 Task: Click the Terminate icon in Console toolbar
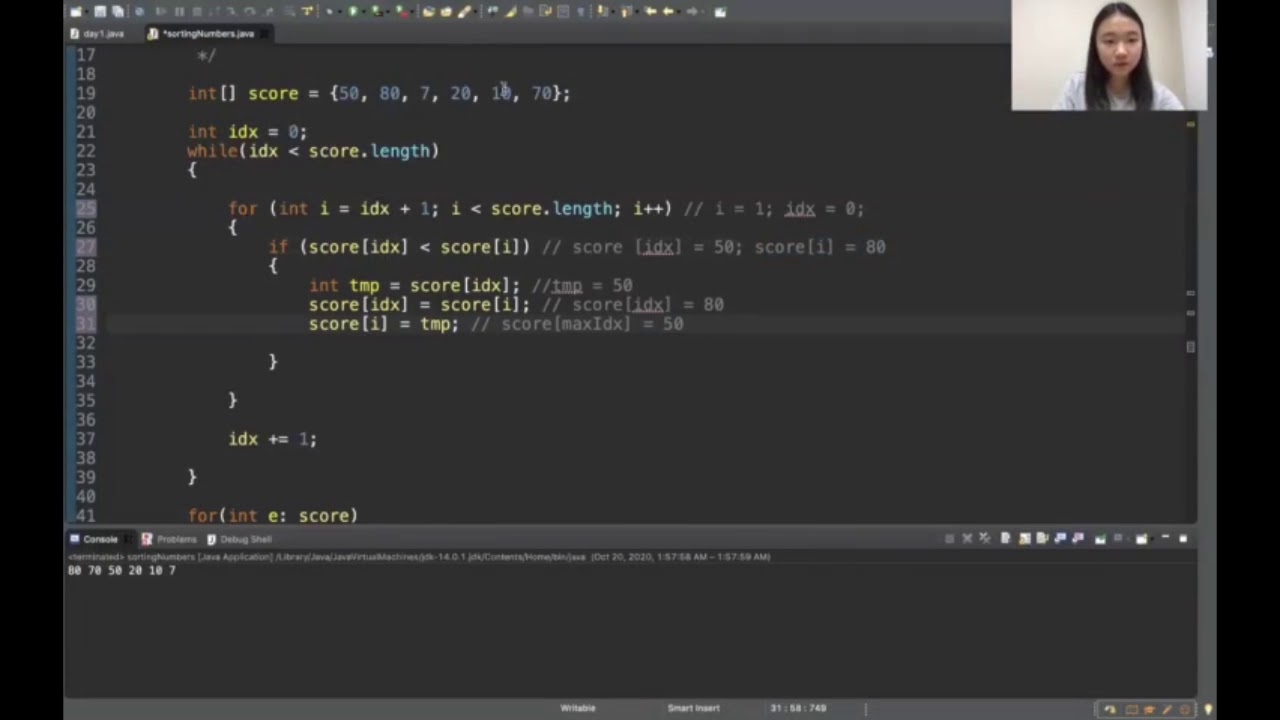949,539
